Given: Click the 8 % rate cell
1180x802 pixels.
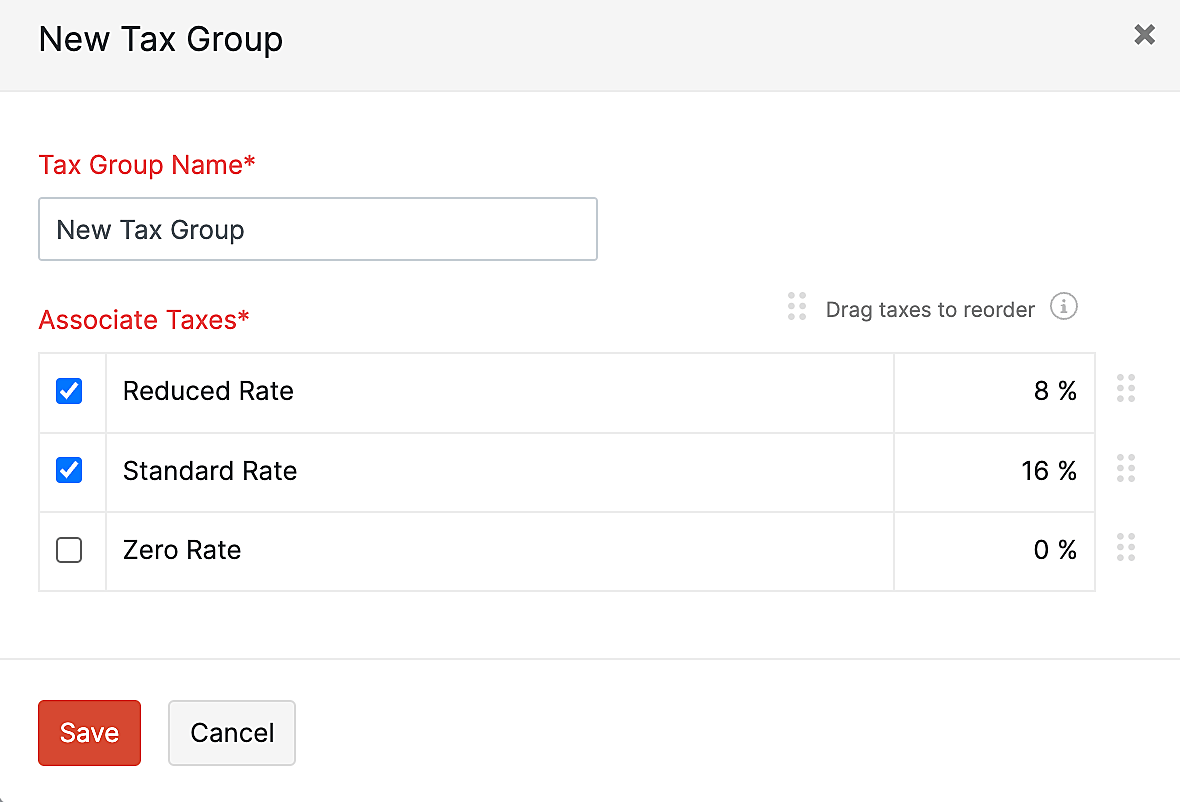Looking at the screenshot, I should (x=1055, y=391).
